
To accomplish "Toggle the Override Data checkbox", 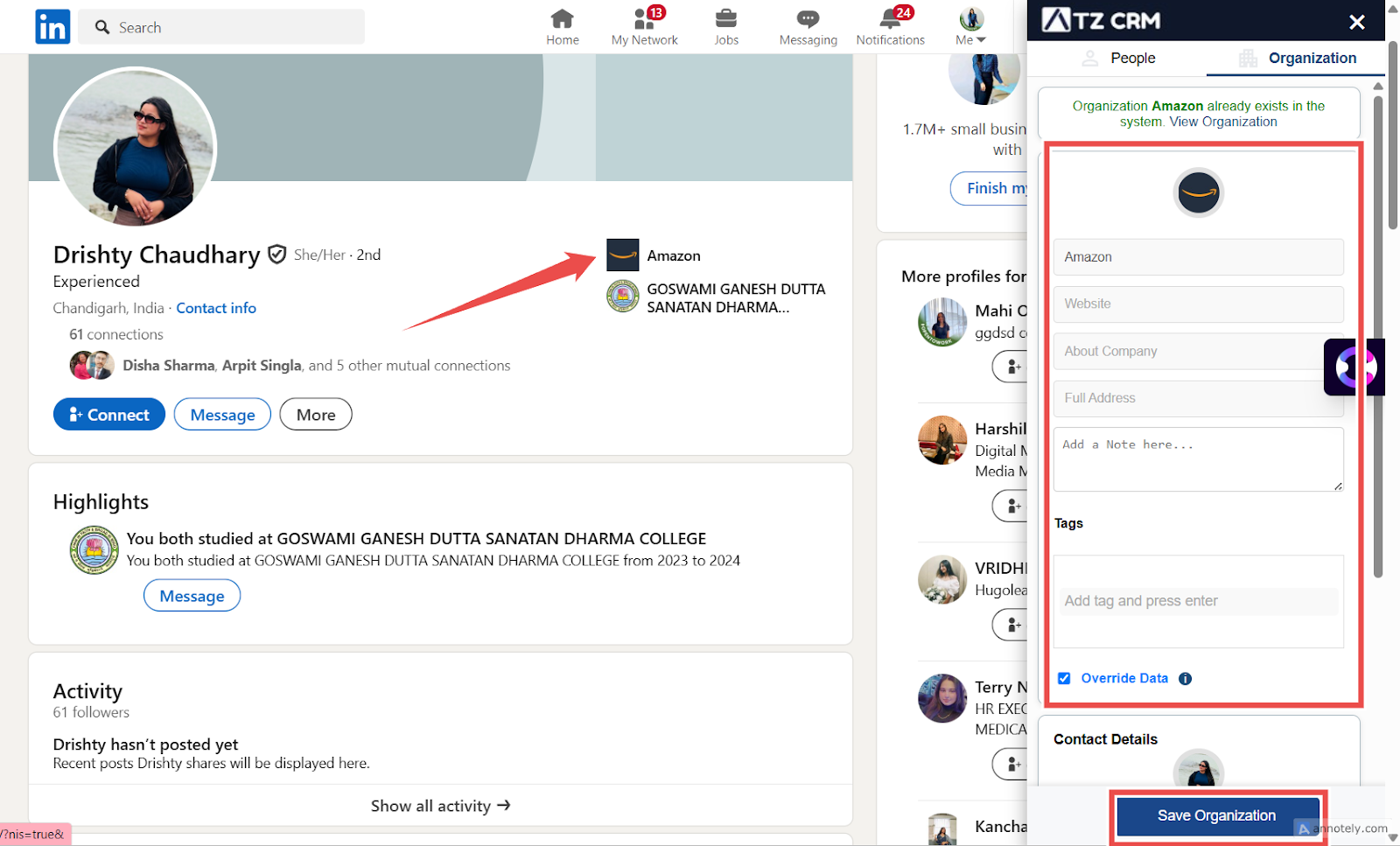I will (x=1064, y=678).
